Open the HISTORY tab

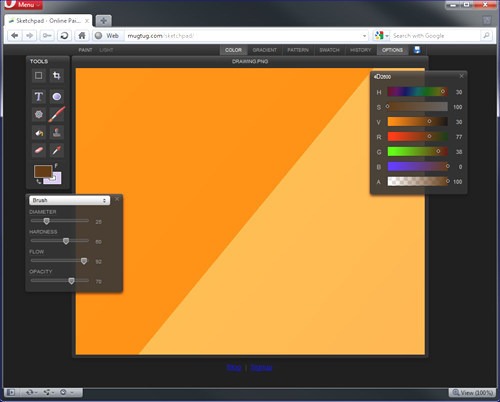click(361, 50)
